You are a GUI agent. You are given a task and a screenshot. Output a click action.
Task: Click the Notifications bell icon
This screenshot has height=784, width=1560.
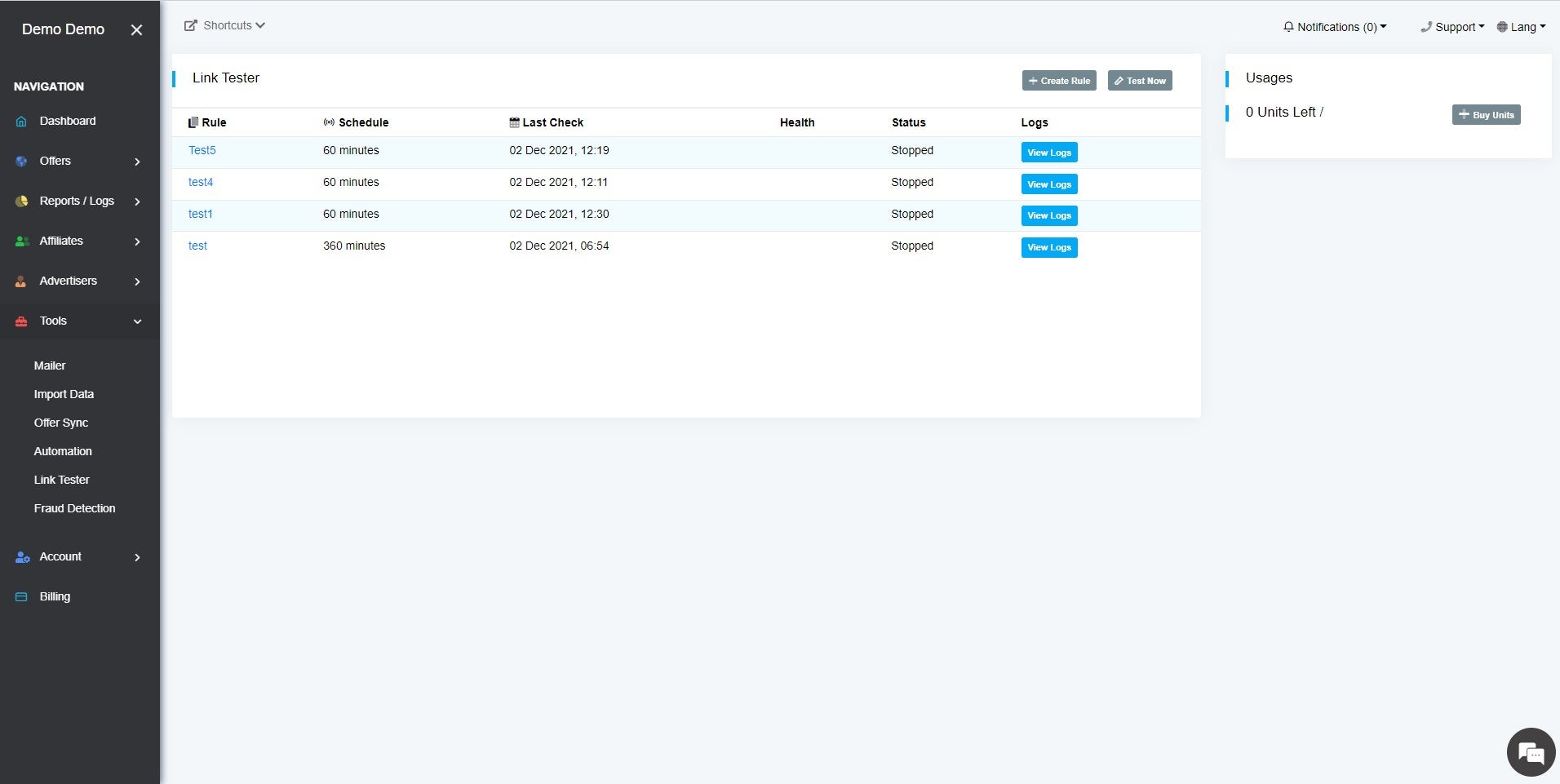click(x=1288, y=27)
